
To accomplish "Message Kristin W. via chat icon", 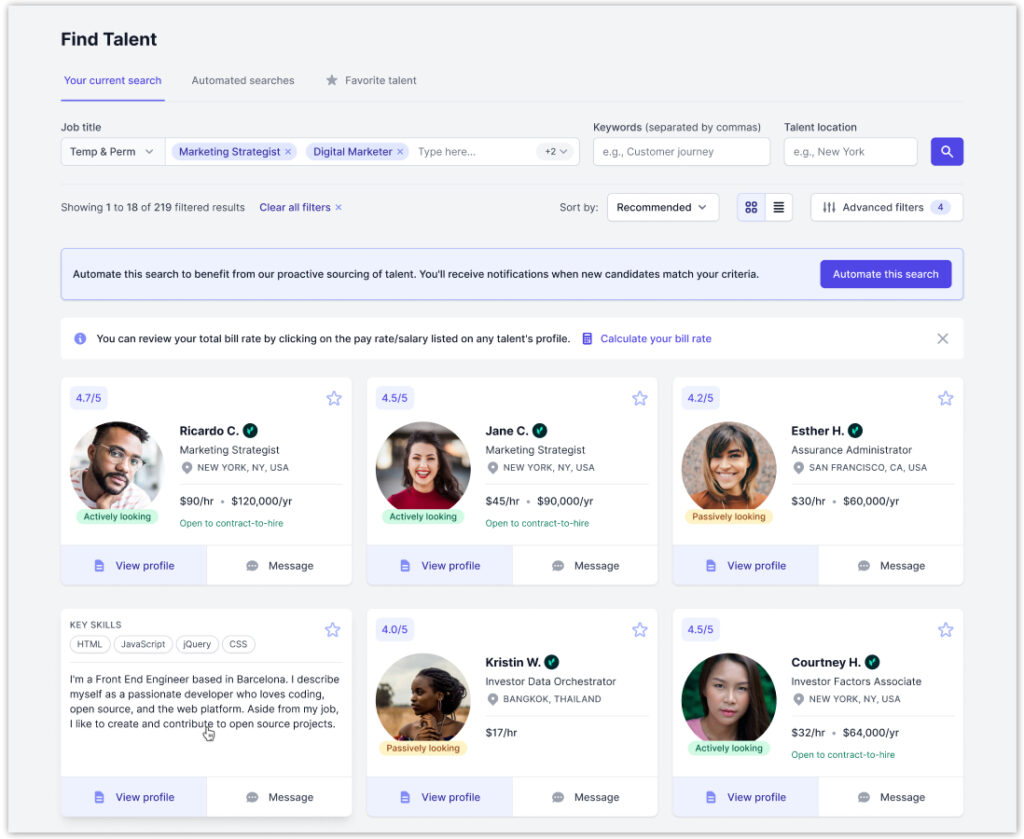I will (x=585, y=797).
